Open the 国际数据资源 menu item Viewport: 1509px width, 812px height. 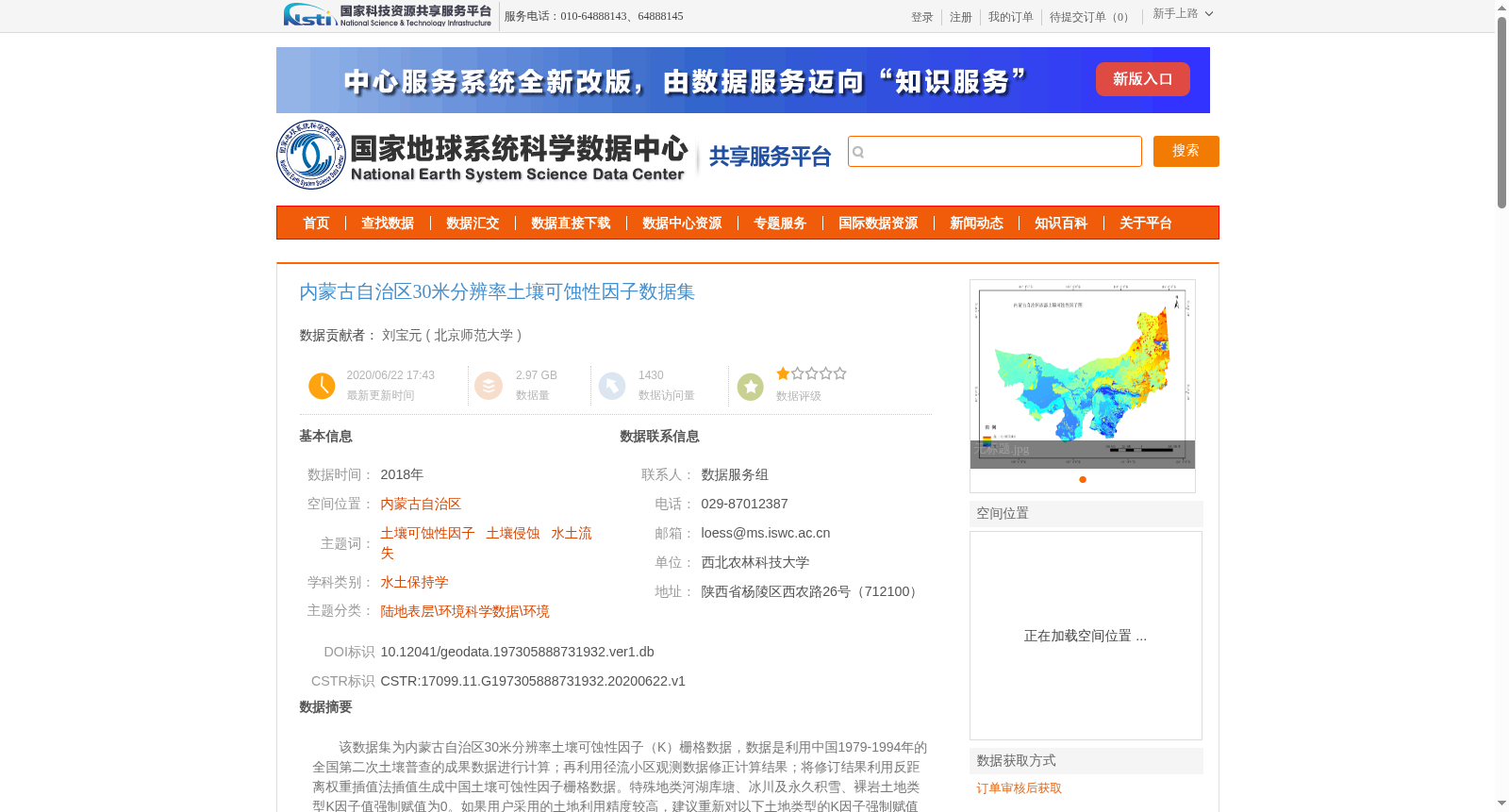878,224
